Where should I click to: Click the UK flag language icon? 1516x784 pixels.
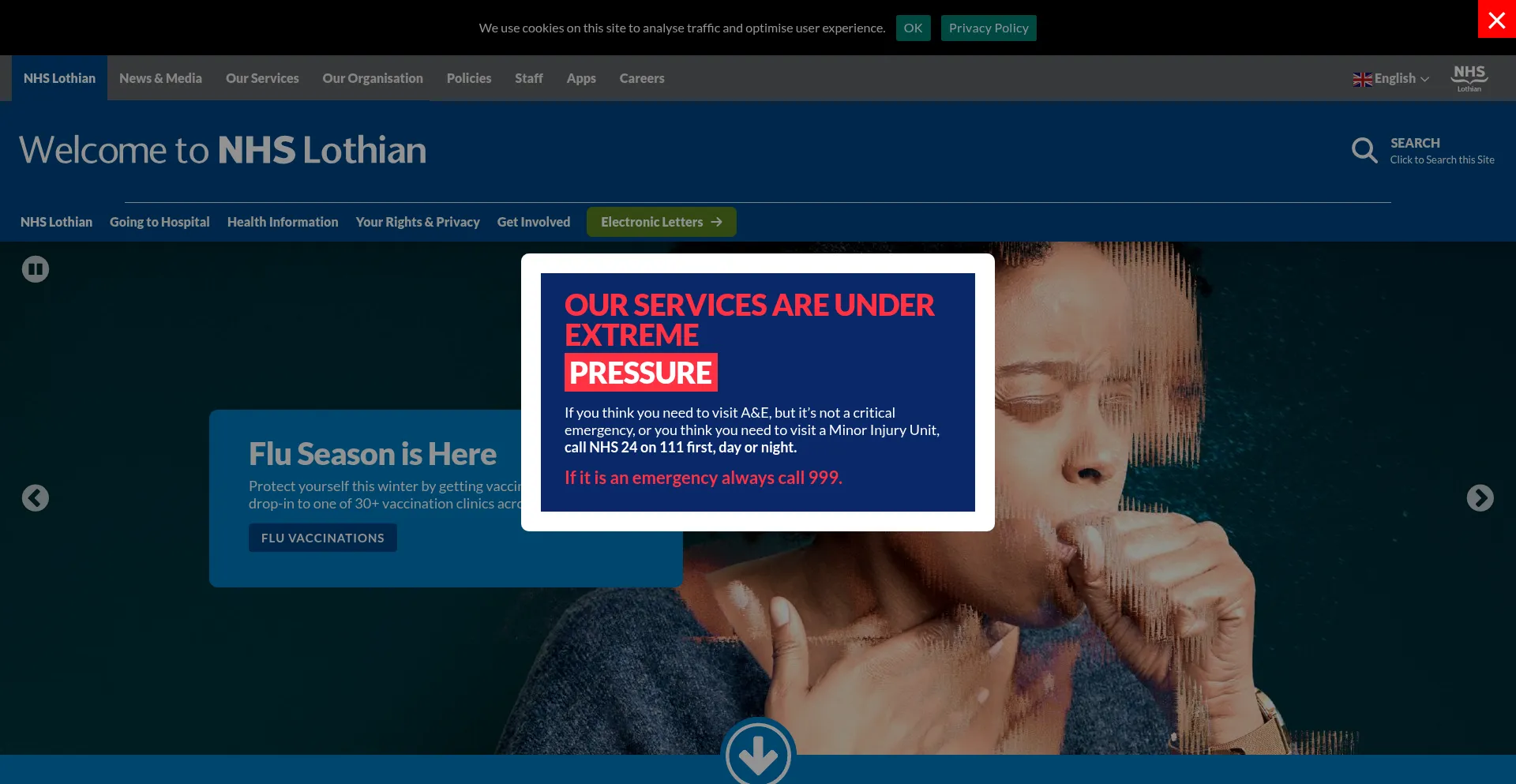(1362, 79)
